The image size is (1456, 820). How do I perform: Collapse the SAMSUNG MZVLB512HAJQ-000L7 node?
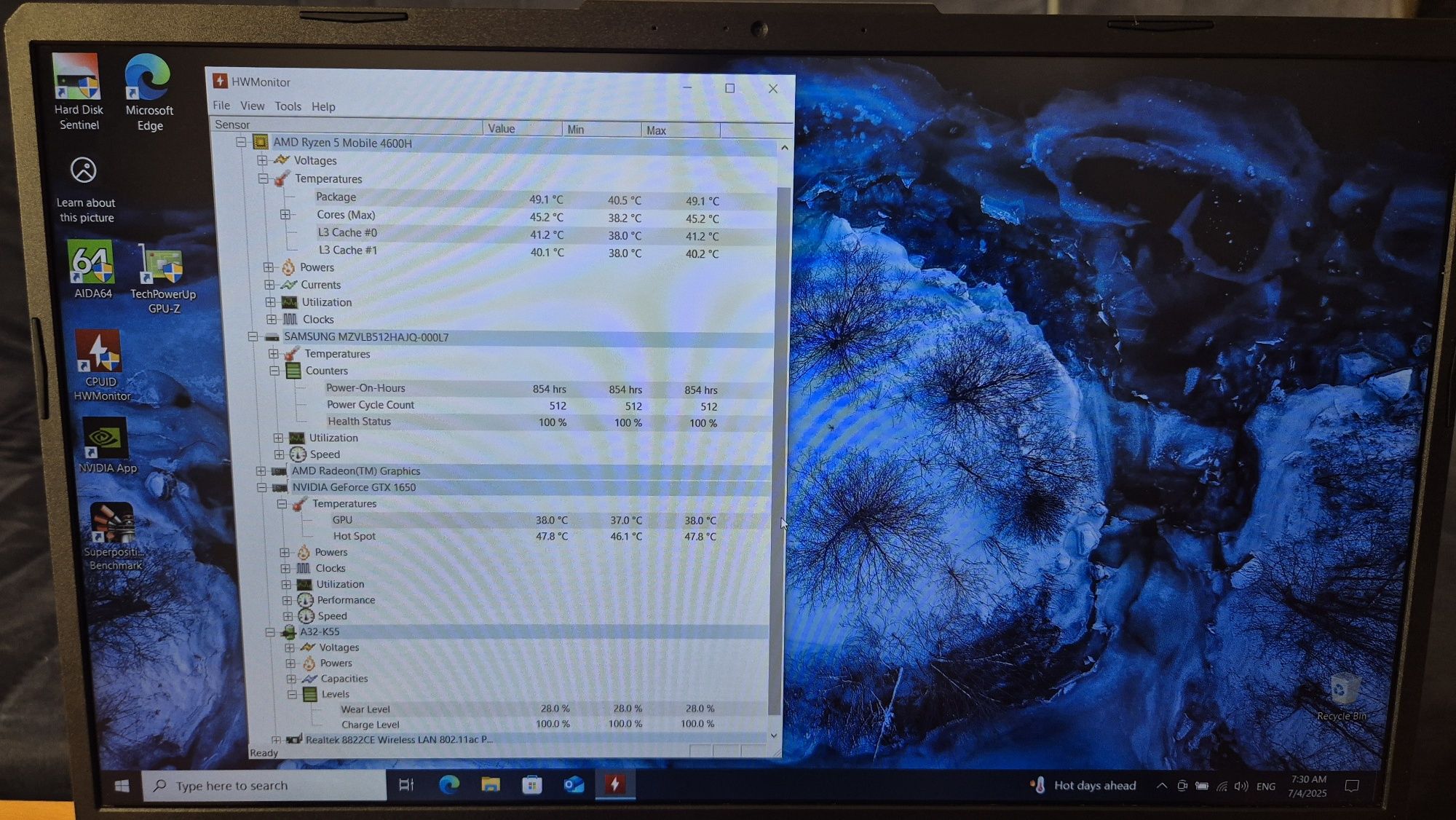253,336
